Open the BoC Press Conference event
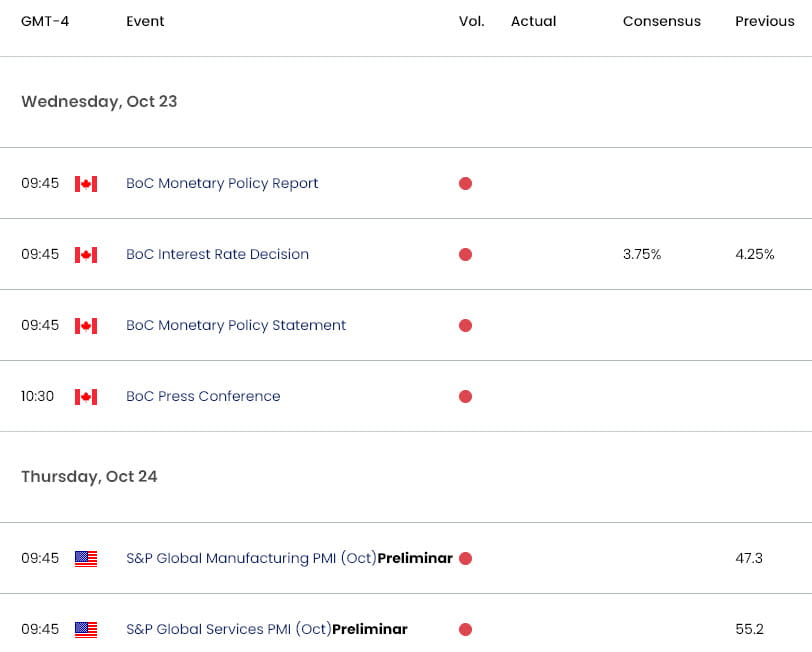Image resolution: width=812 pixels, height=652 pixels. tap(203, 396)
